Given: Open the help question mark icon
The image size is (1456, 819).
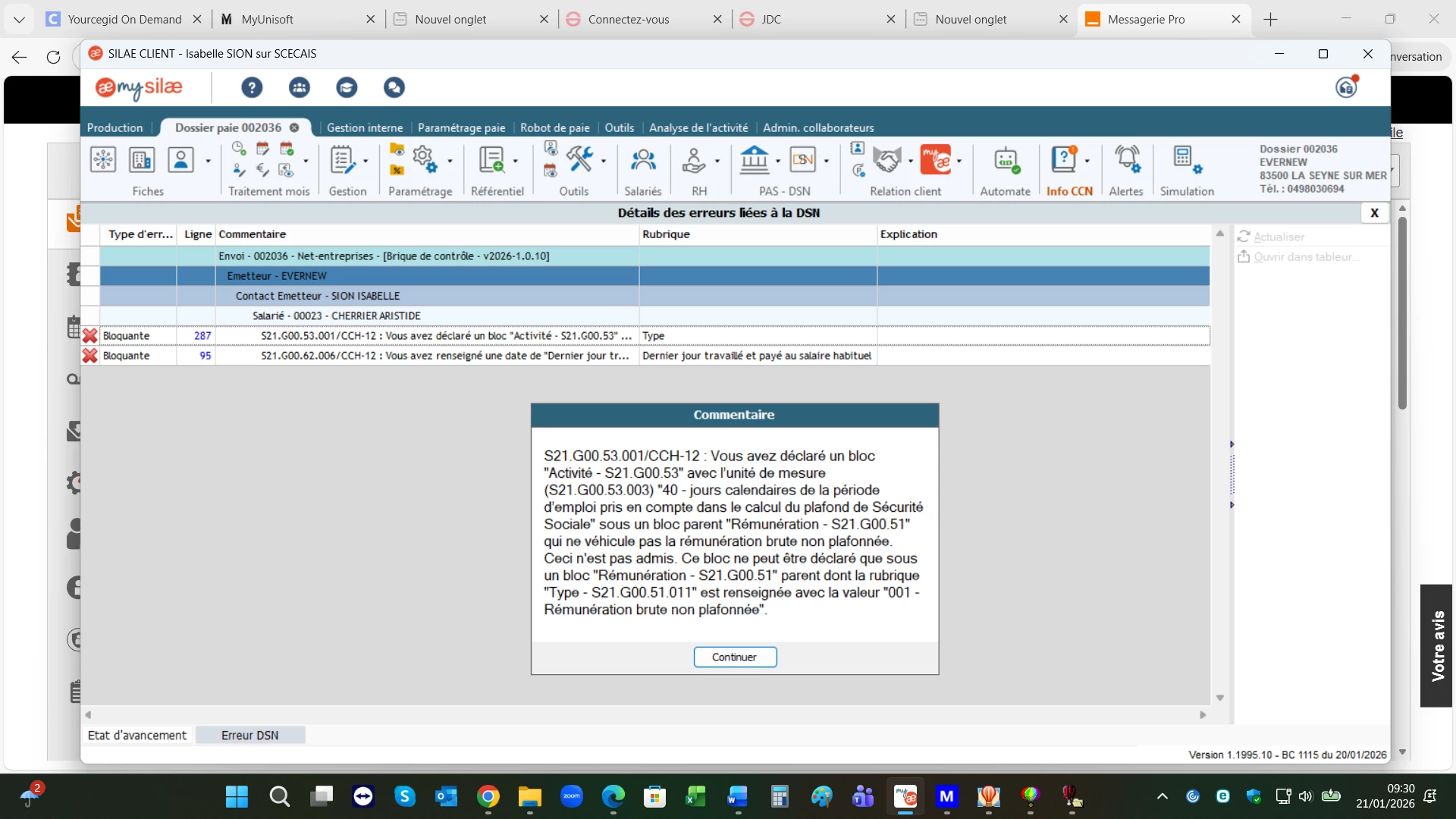Looking at the screenshot, I should tap(252, 87).
